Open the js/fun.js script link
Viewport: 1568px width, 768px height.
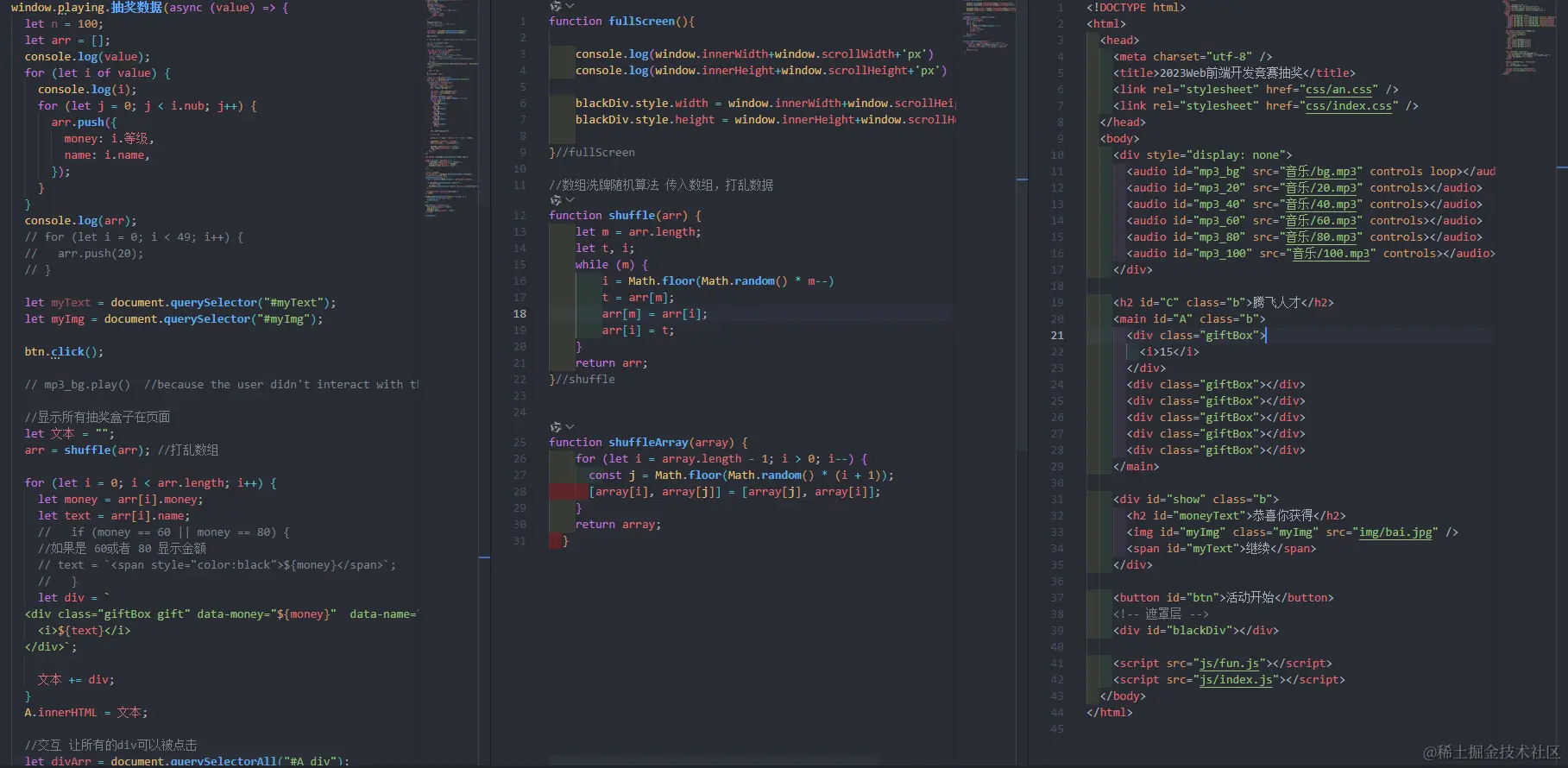[x=1229, y=664]
